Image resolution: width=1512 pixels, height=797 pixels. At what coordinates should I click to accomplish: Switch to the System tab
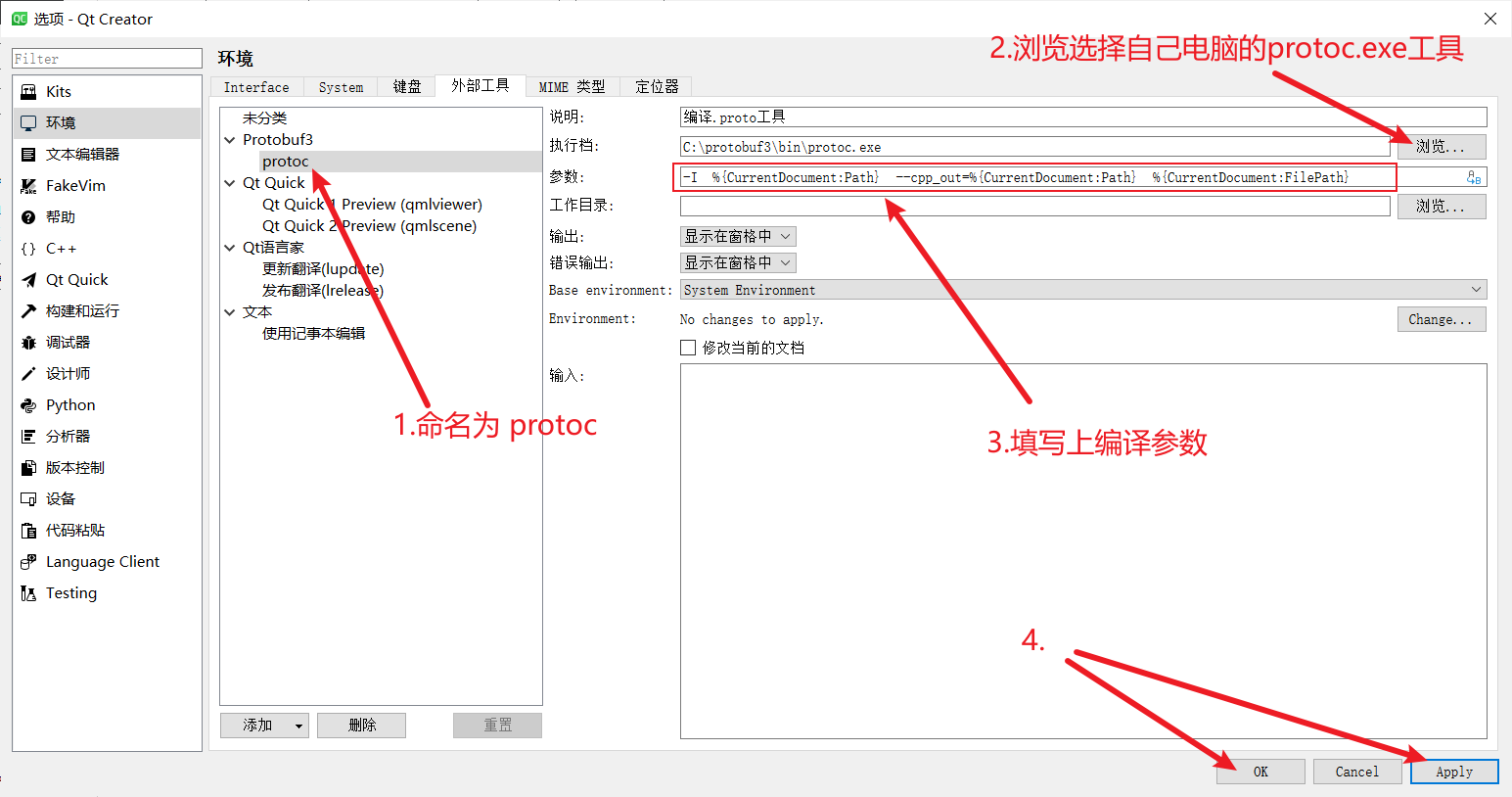pyautogui.click(x=341, y=87)
